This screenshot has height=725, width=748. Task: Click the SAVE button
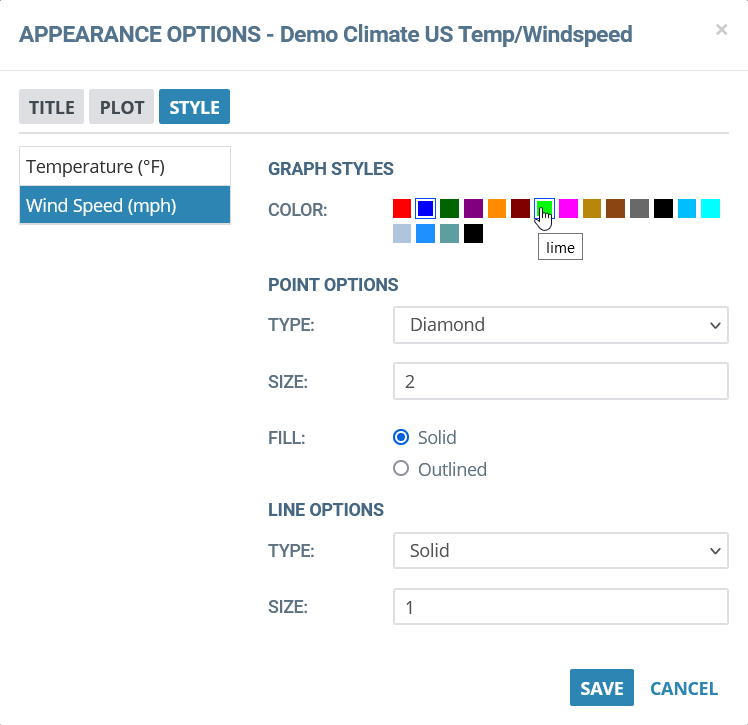click(x=602, y=687)
